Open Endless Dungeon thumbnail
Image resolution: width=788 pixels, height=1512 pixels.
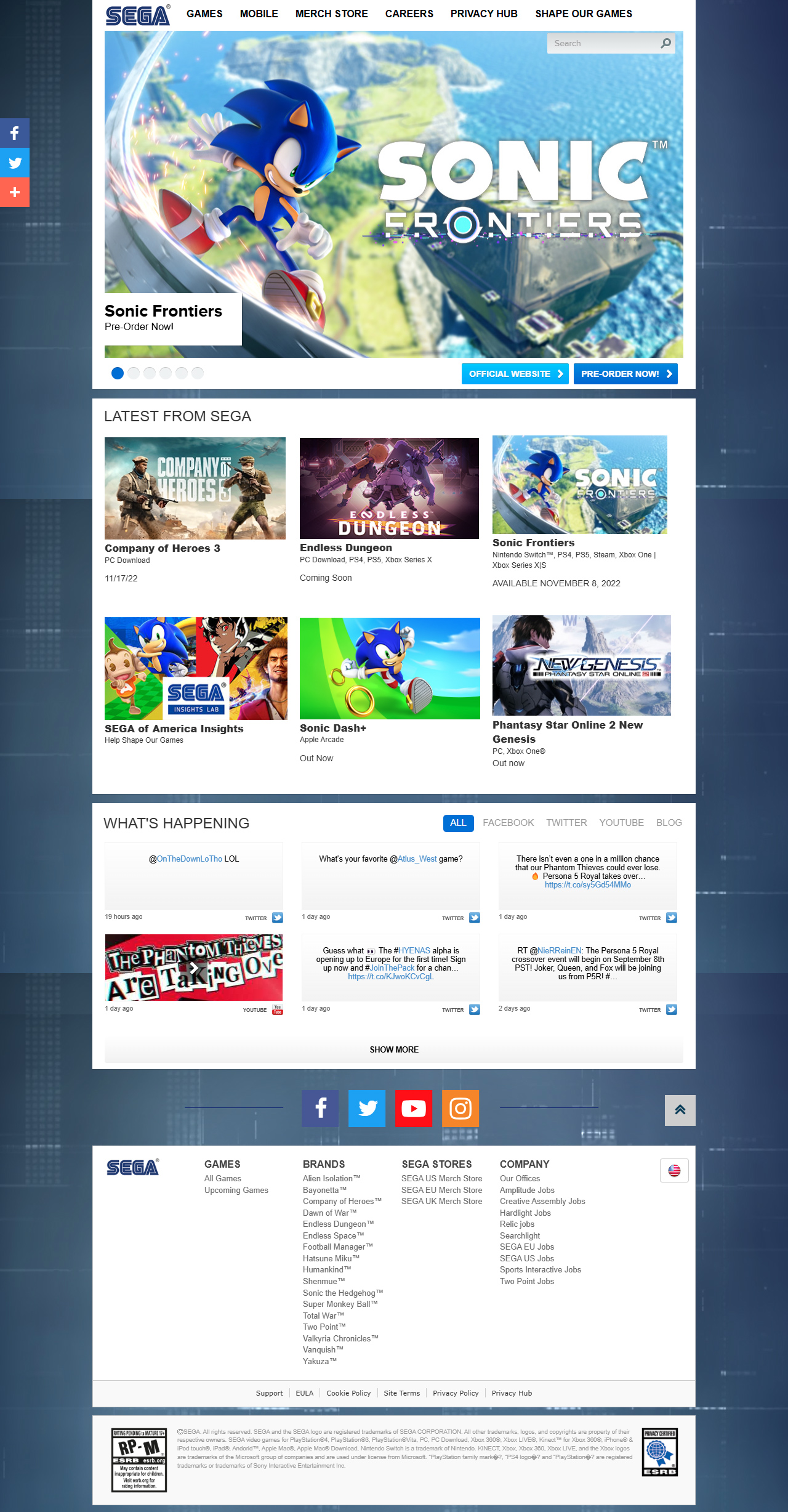[389, 488]
